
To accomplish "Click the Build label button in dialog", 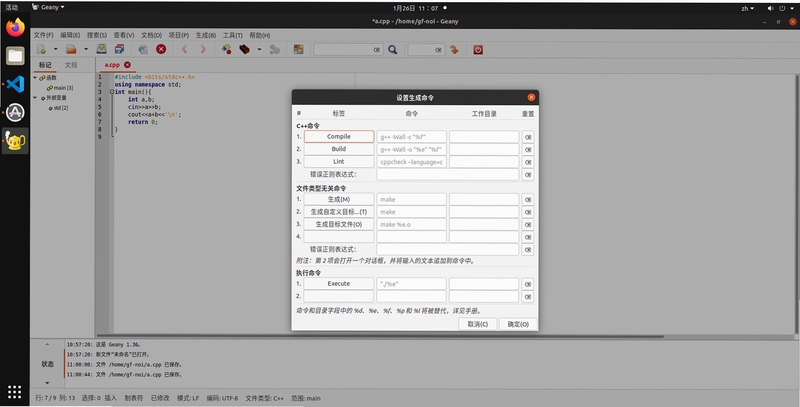I will click(x=339, y=149).
